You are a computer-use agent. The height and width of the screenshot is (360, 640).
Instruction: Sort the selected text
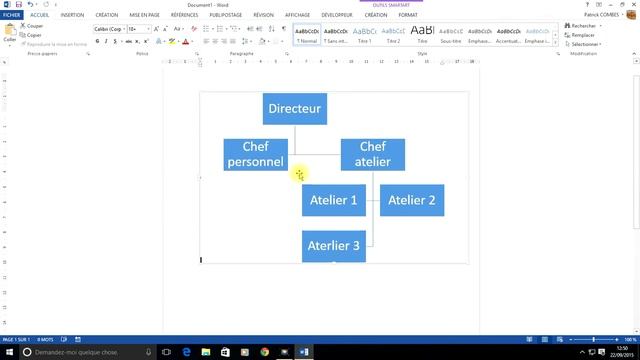(x=272, y=29)
